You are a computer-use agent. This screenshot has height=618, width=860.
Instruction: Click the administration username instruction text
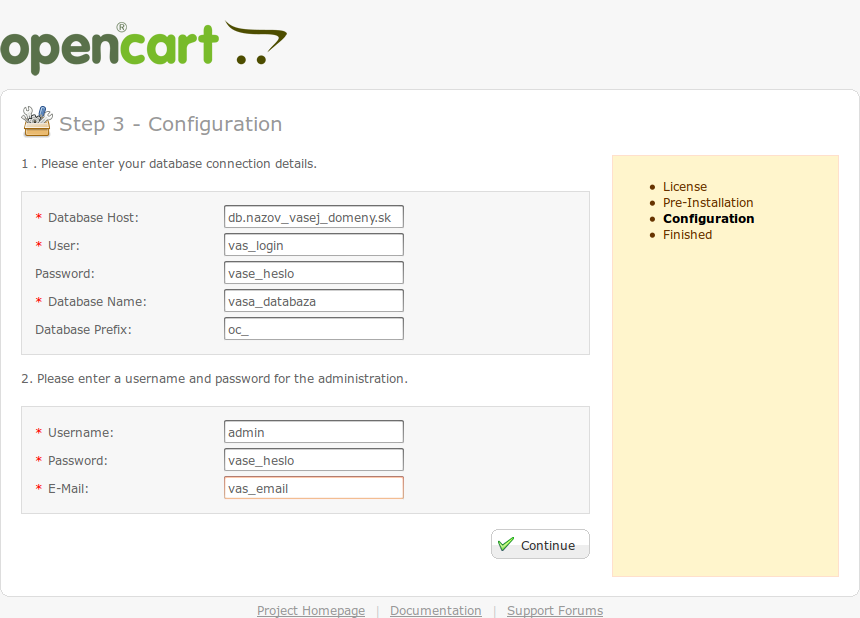tap(214, 379)
